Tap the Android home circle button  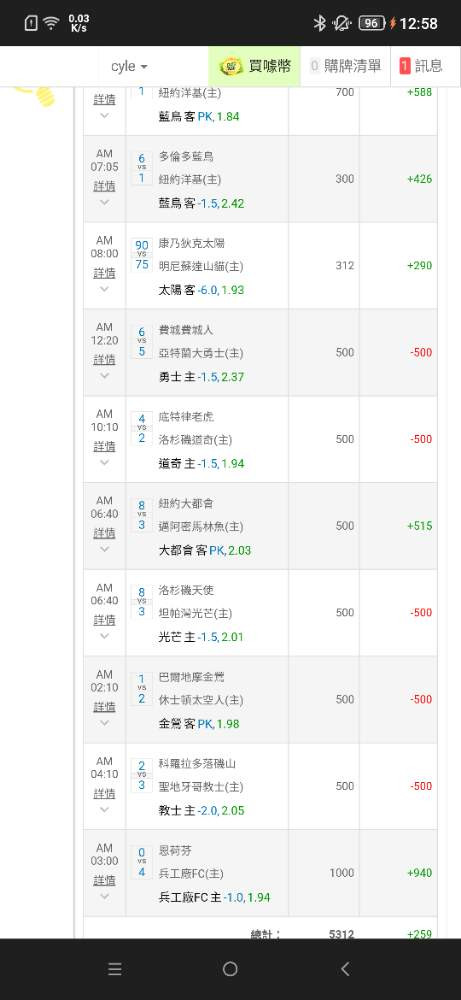[230, 969]
